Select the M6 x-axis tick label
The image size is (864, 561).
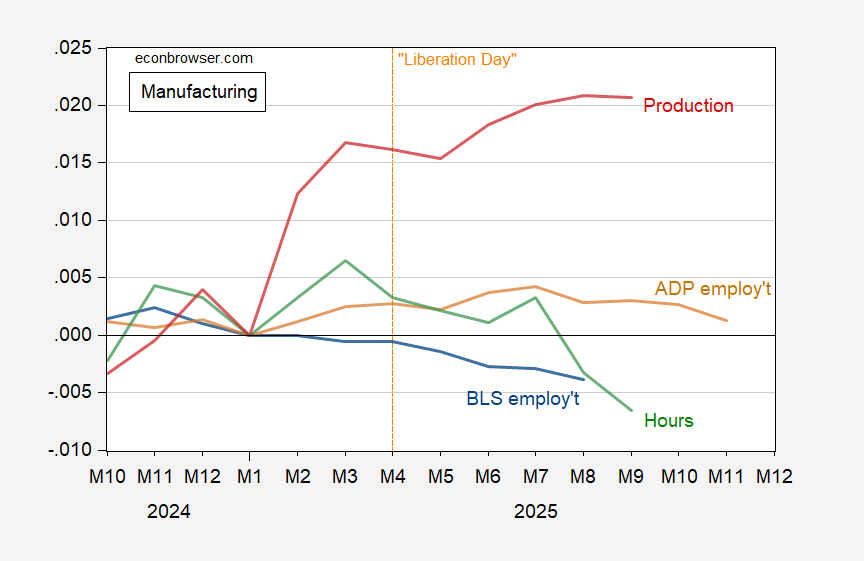click(487, 477)
